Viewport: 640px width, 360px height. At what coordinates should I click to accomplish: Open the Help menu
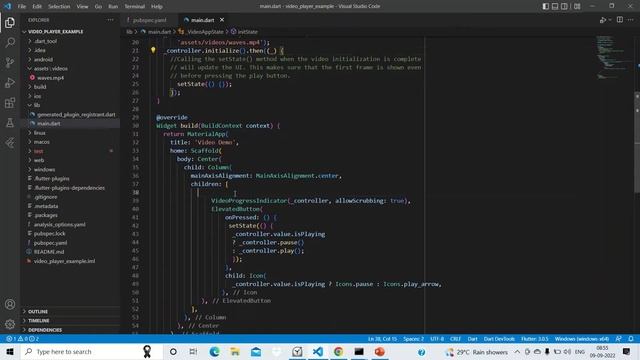coord(157,7)
